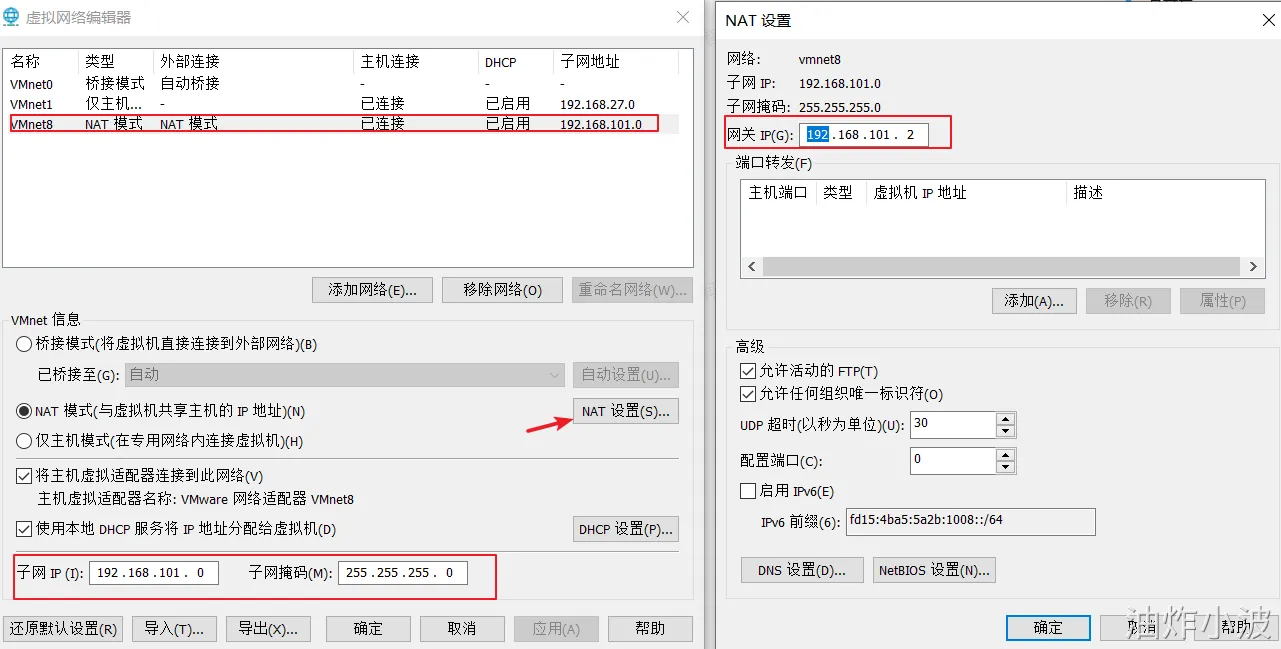Click the 主机端口 column header
Viewport: 1281px width, 649px height.
click(778, 193)
